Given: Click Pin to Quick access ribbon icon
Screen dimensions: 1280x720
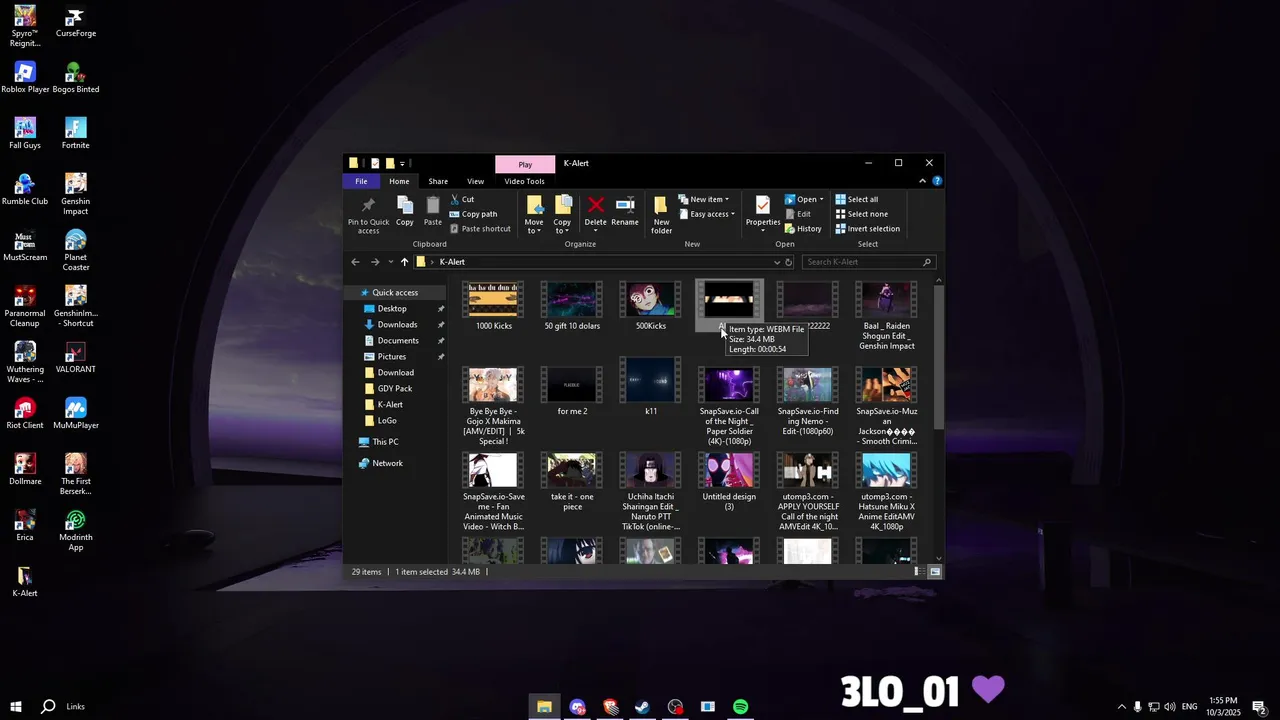Looking at the screenshot, I should click(x=368, y=214).
